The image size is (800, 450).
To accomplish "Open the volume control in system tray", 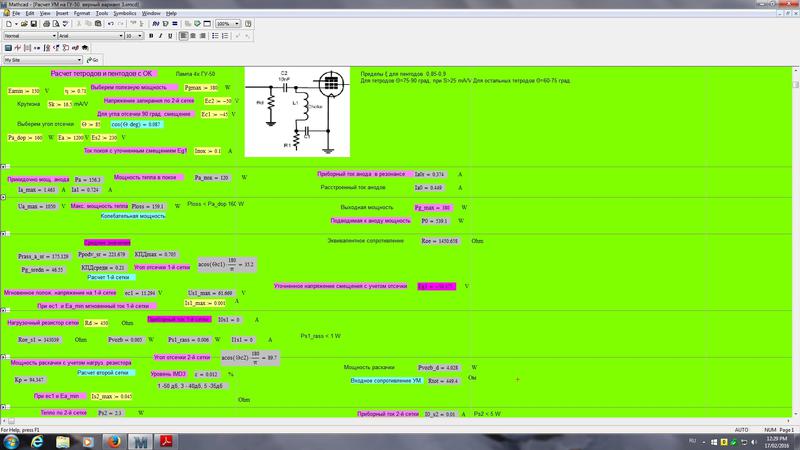I will (x=754, y=442).
